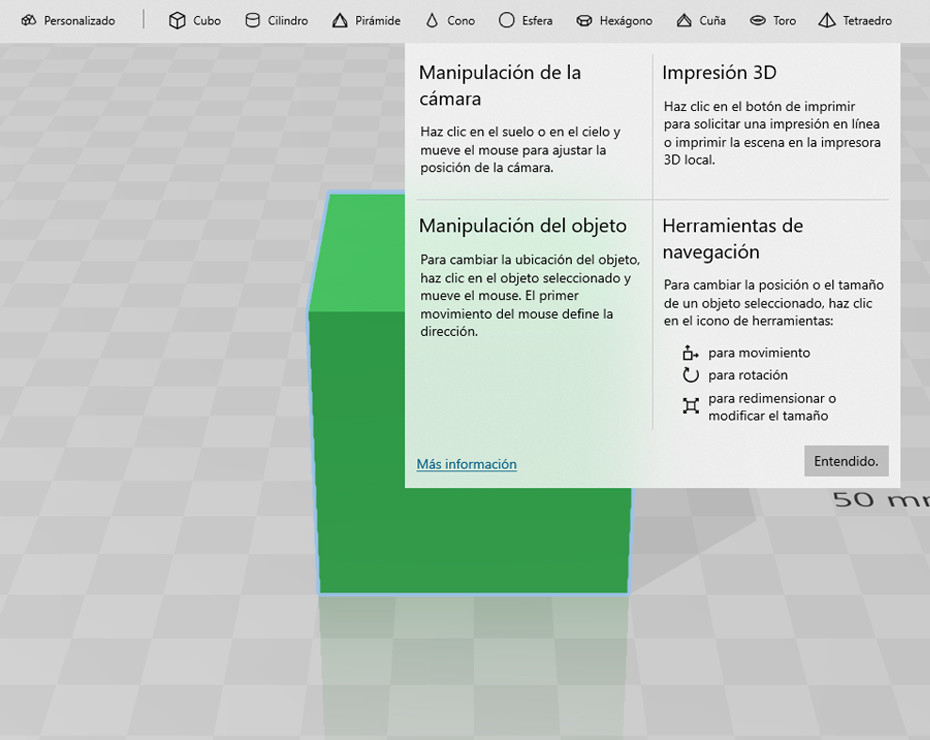Image resolution: width=930 pixels, height=740 pixels.
Task: Insert a Tetraedro shape
Action: tap(855, 21)
